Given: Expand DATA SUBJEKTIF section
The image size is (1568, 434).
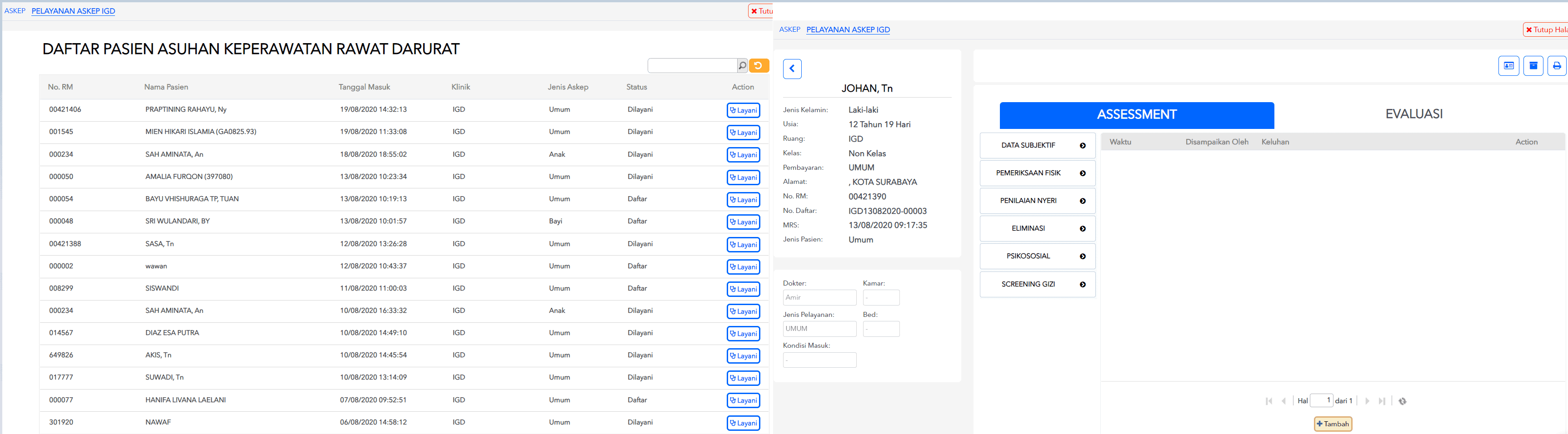Looking at the screenshot, I should coord(1037,145).
